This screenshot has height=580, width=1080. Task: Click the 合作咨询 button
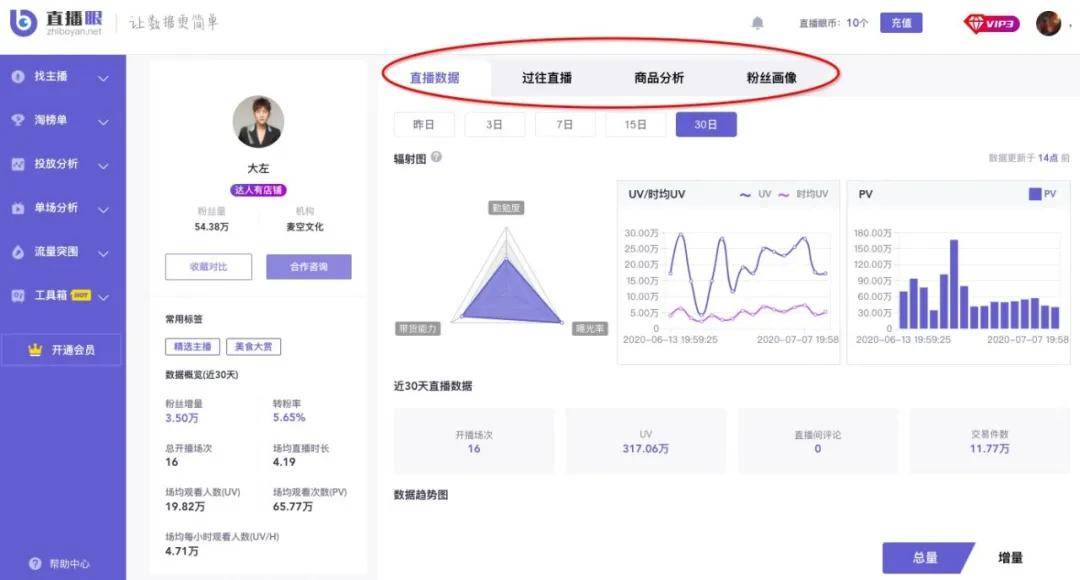pyautogui.click(x=308, y=267)
